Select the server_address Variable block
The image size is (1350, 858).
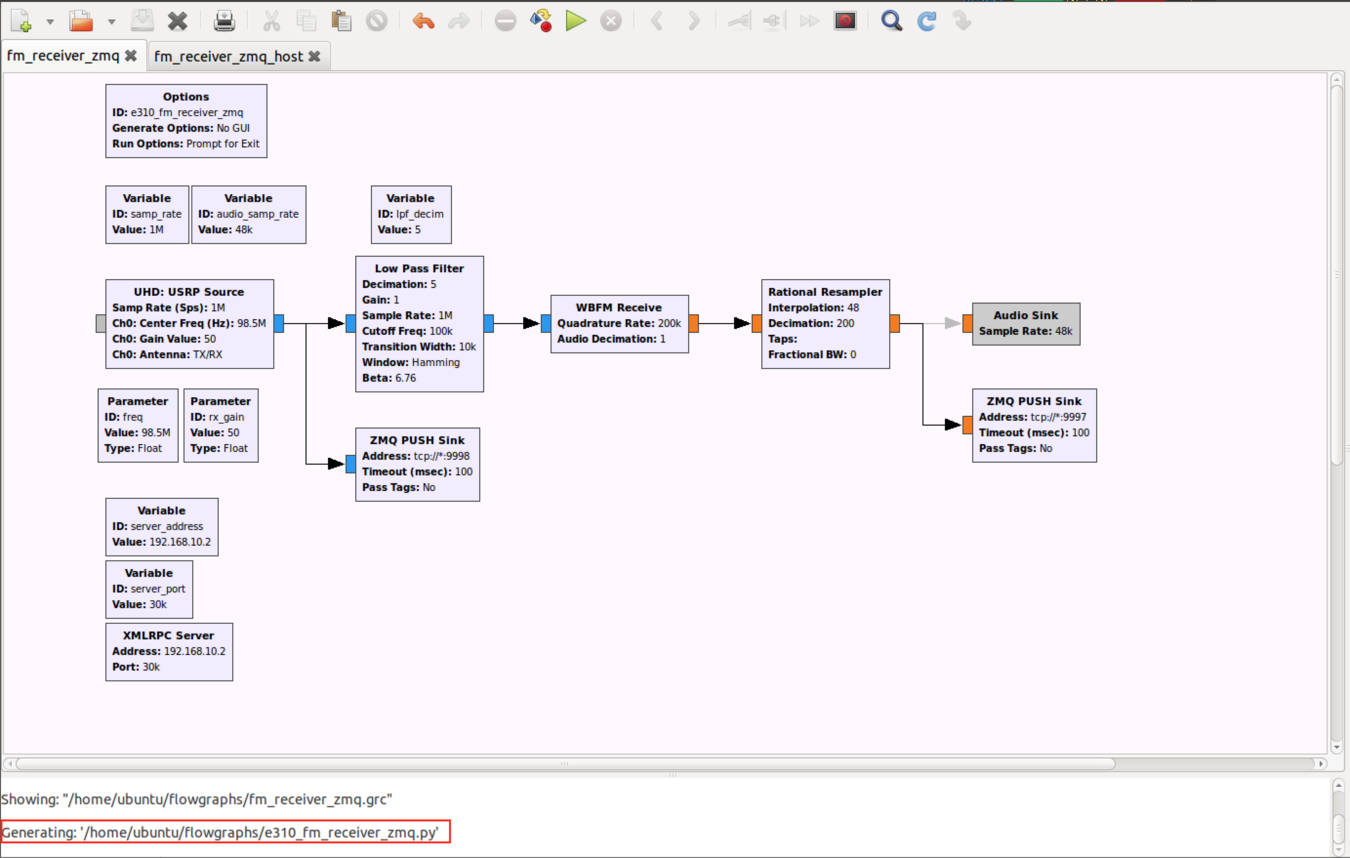[162, 527]
